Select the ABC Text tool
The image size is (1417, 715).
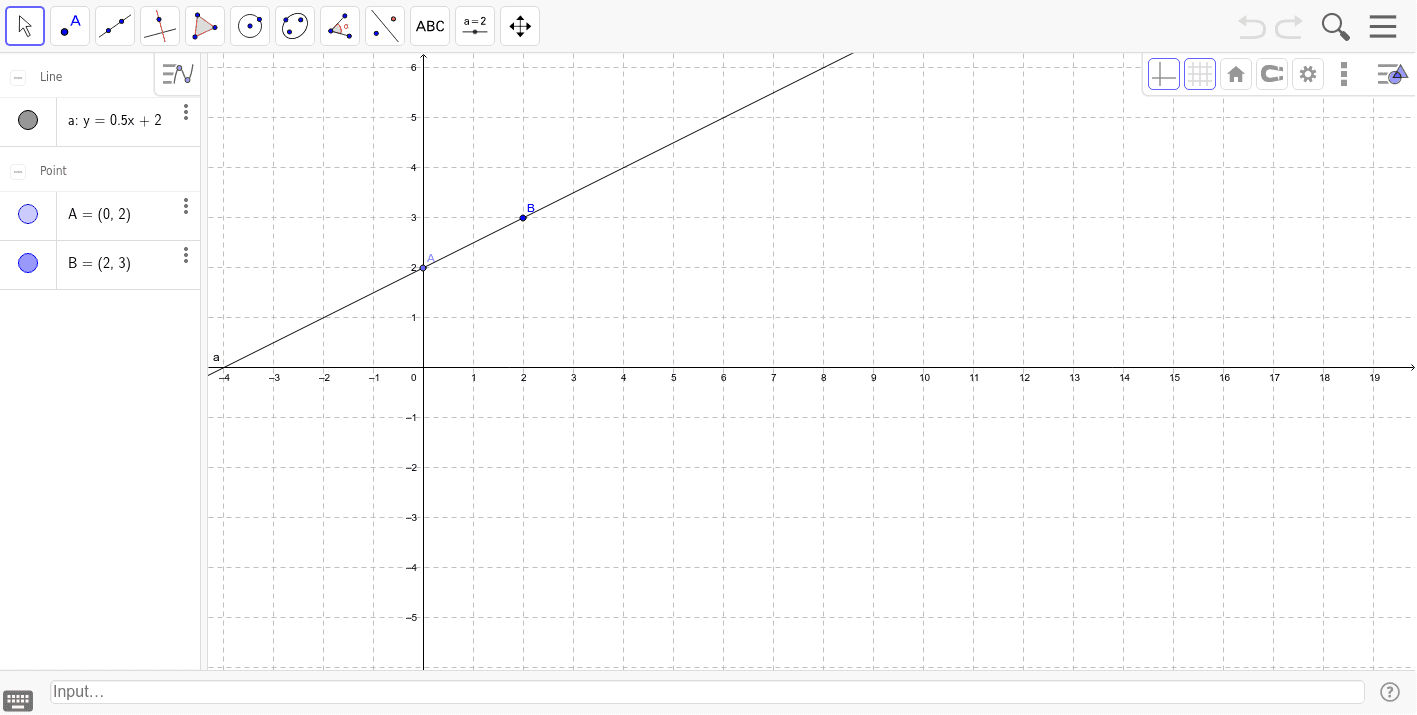430,26
